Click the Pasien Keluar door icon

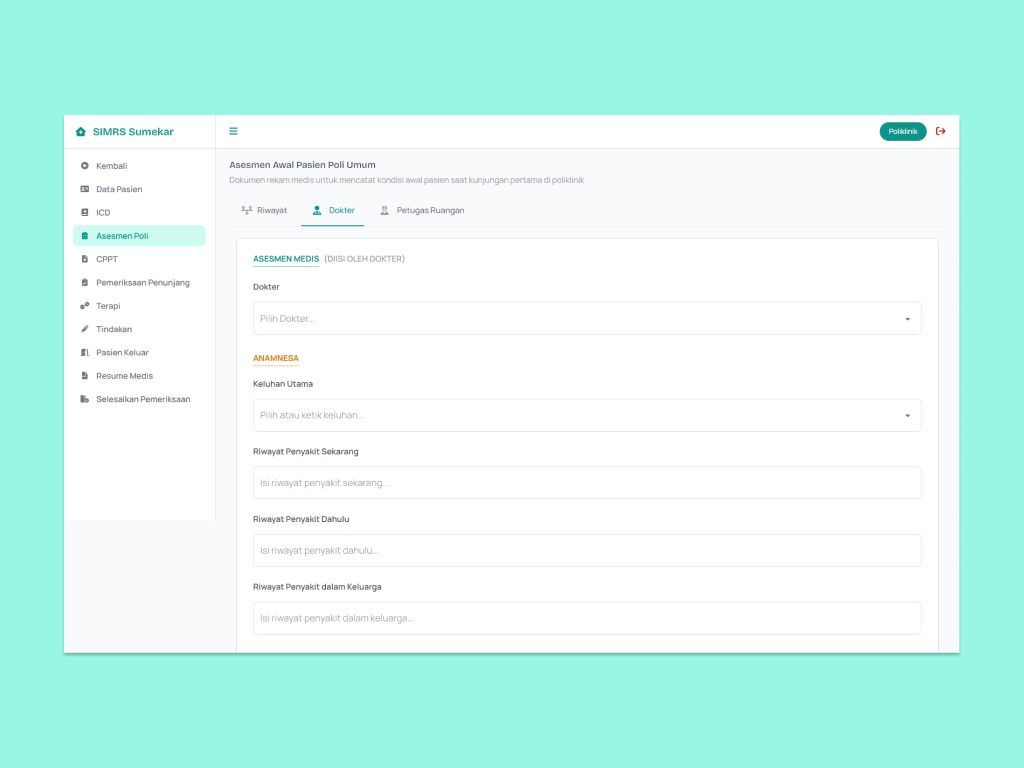tap(85, 353)
